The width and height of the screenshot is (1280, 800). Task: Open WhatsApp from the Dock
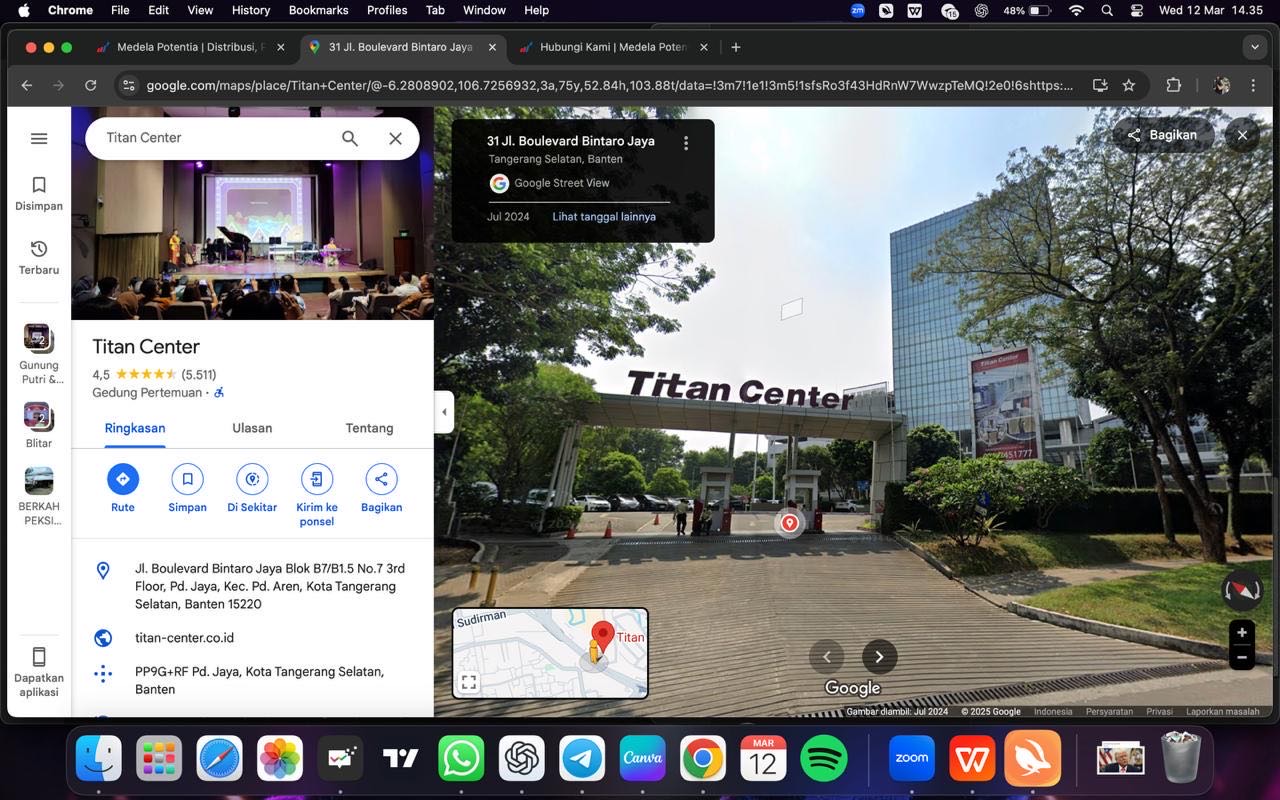[461, 759]
